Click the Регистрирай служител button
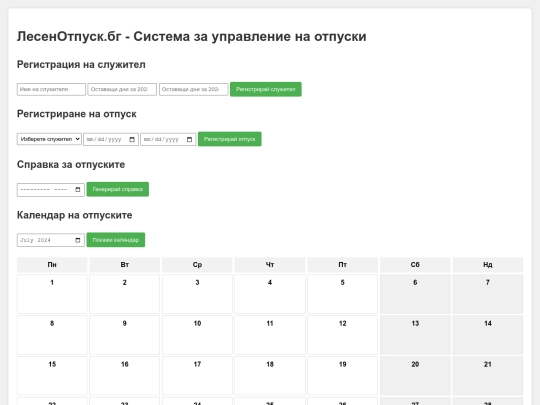This screenshot has height=405, width=540. (x=266, y=89)
